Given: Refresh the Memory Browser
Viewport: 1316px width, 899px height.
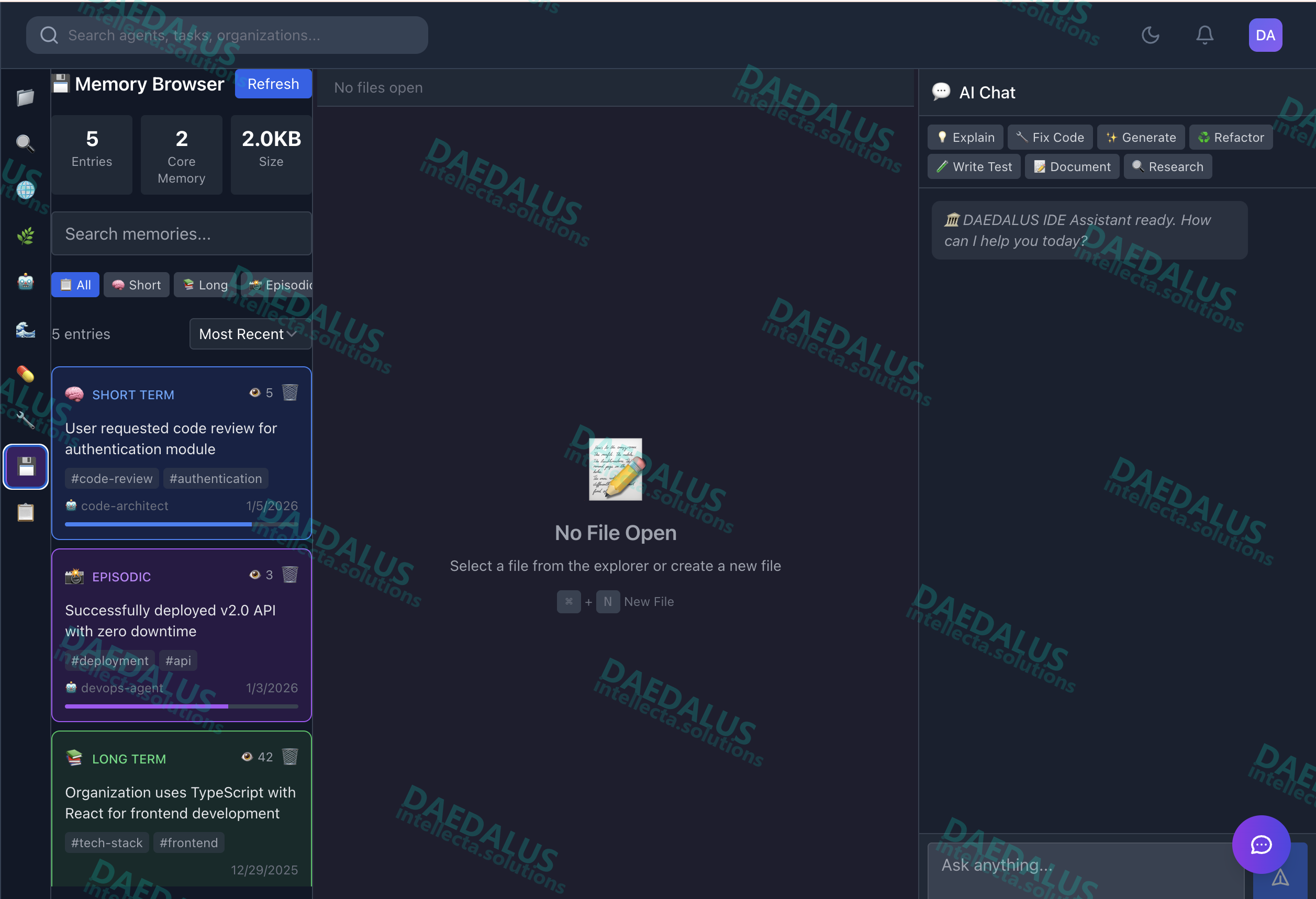Looking at the screenshot, I should tap(273, 84).
